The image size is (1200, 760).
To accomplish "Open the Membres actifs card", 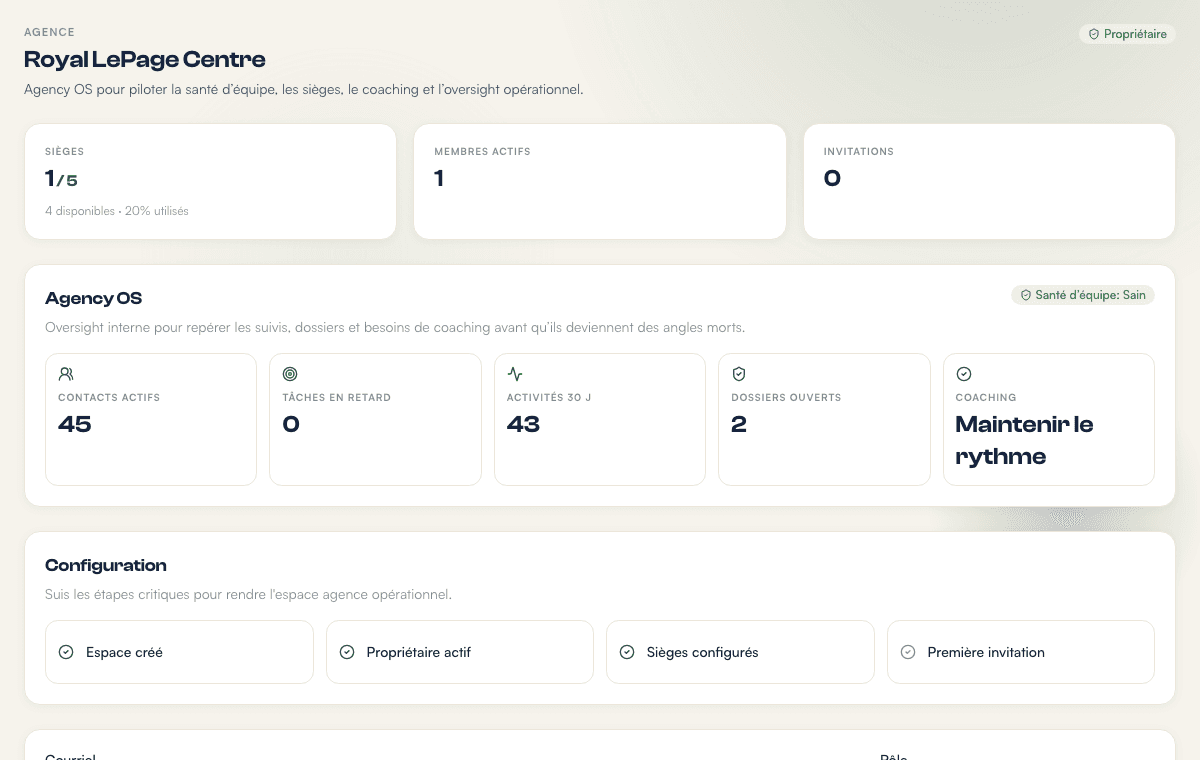I will point(600,181).
